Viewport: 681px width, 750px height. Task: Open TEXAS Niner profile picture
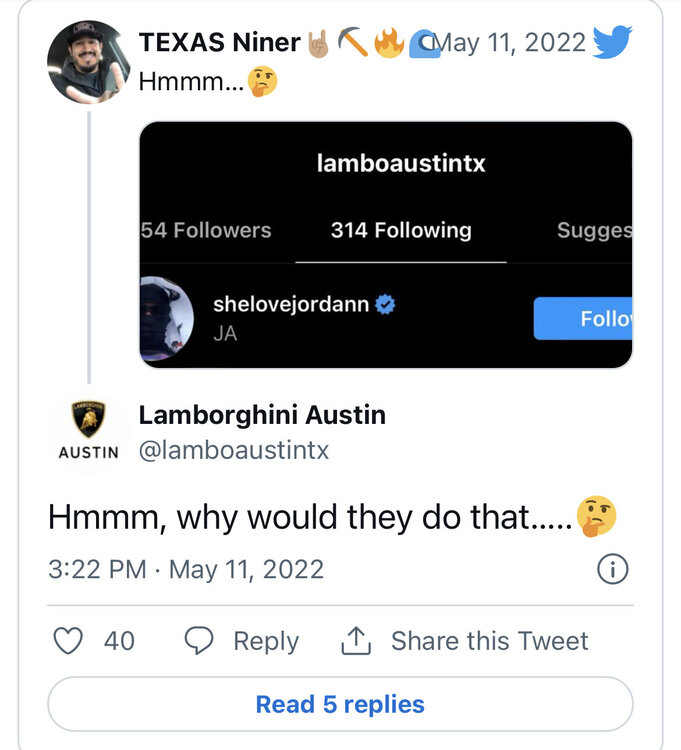pos(89,60)
